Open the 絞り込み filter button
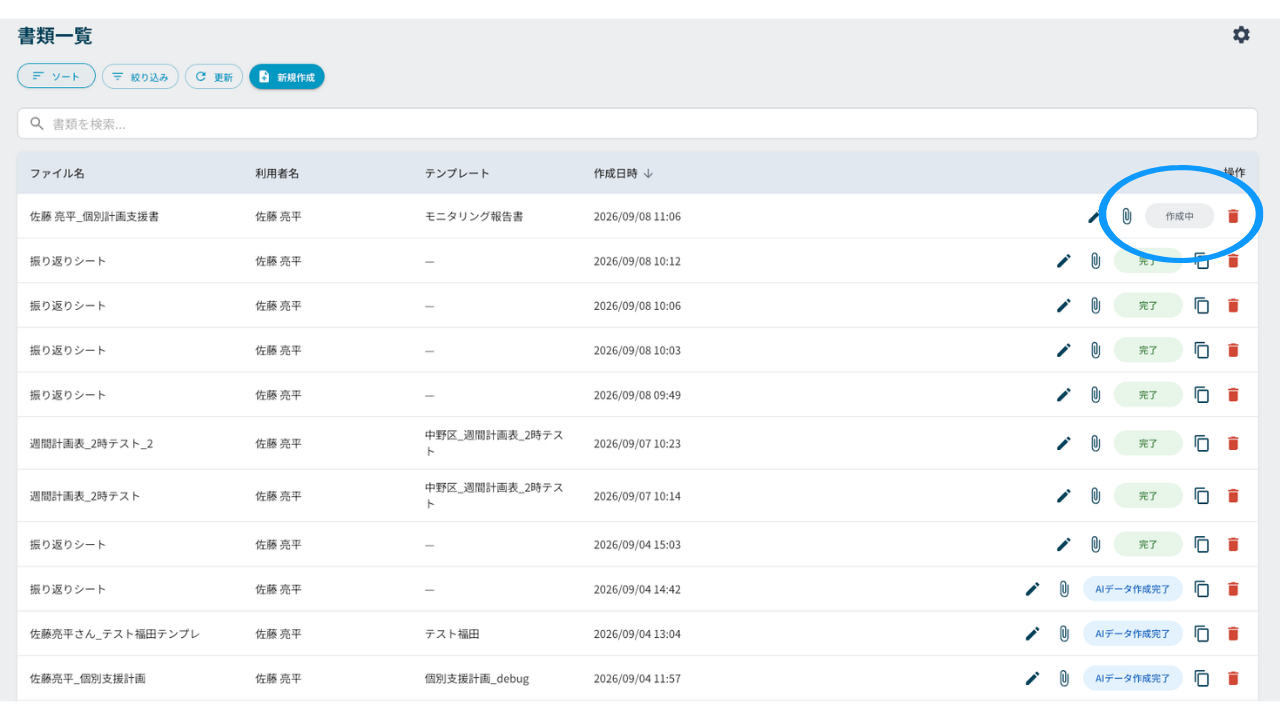 pyautogui.click(x=140, y=76)
